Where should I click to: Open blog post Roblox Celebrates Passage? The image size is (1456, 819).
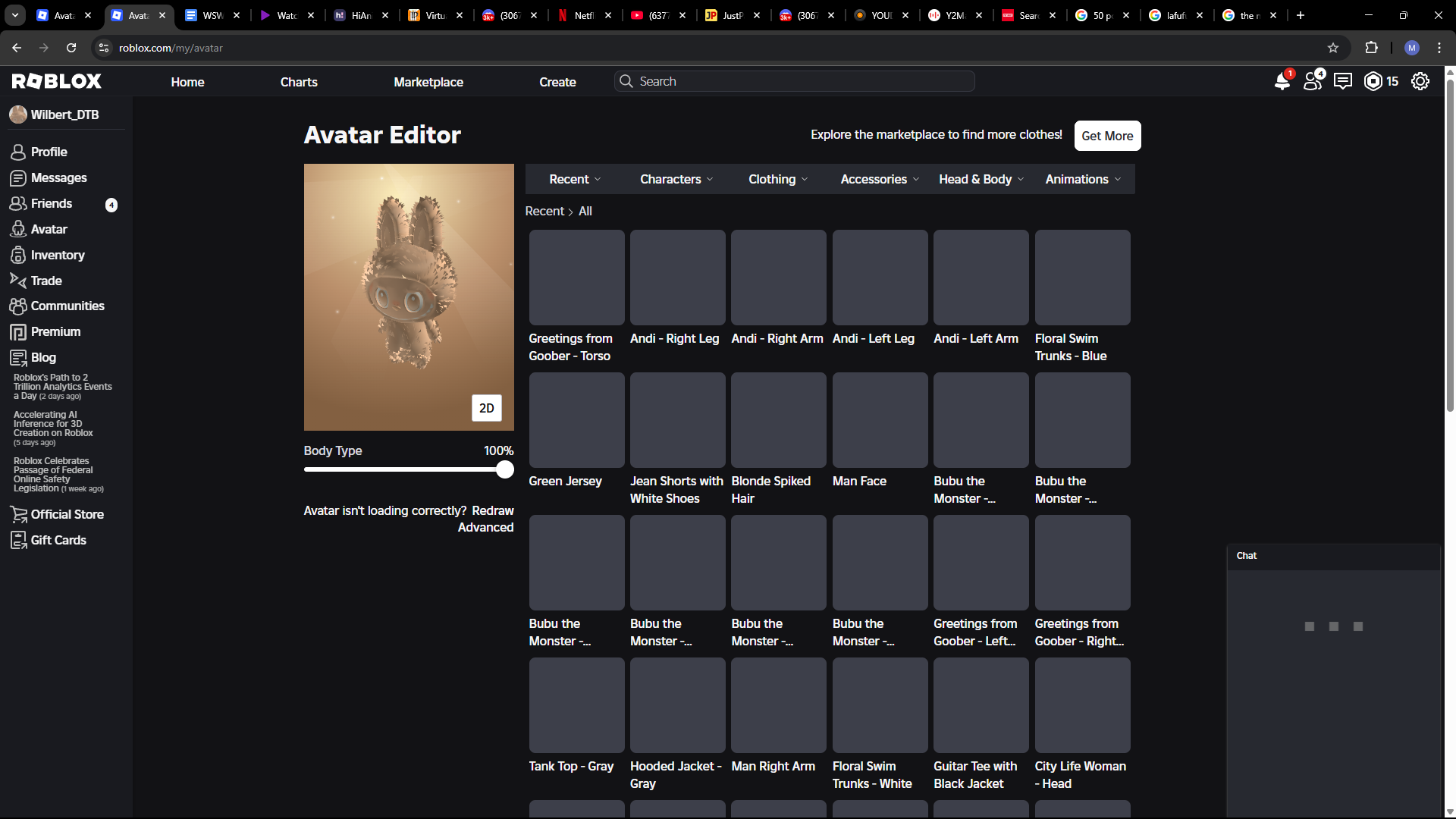pos(58,475)
